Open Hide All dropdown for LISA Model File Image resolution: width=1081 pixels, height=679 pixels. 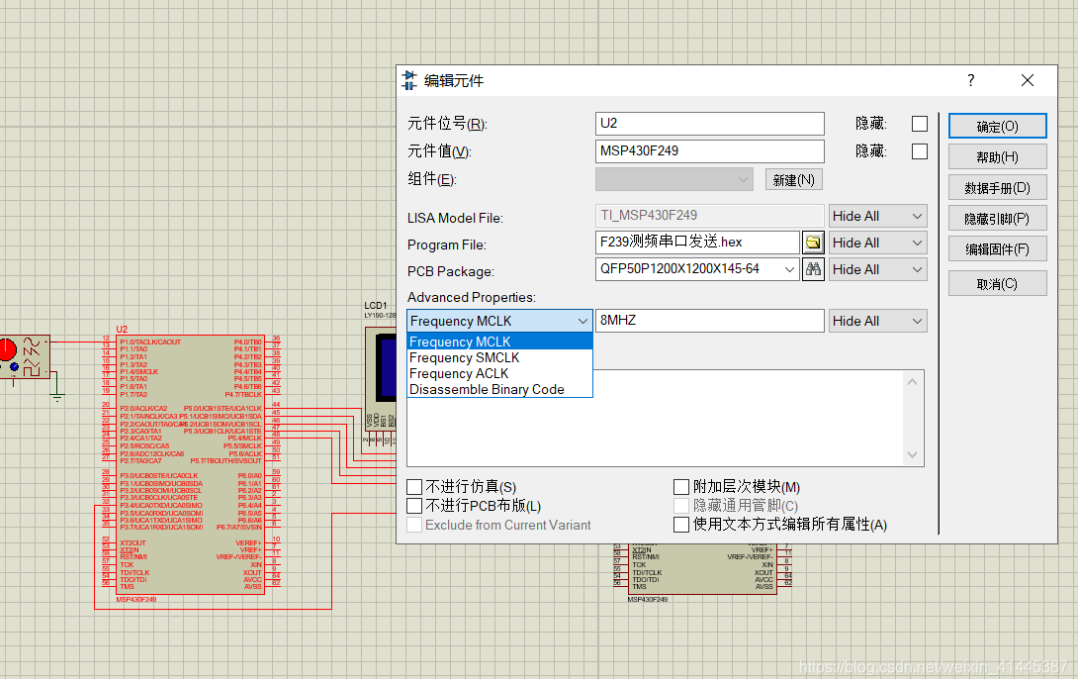pos(877,215)
